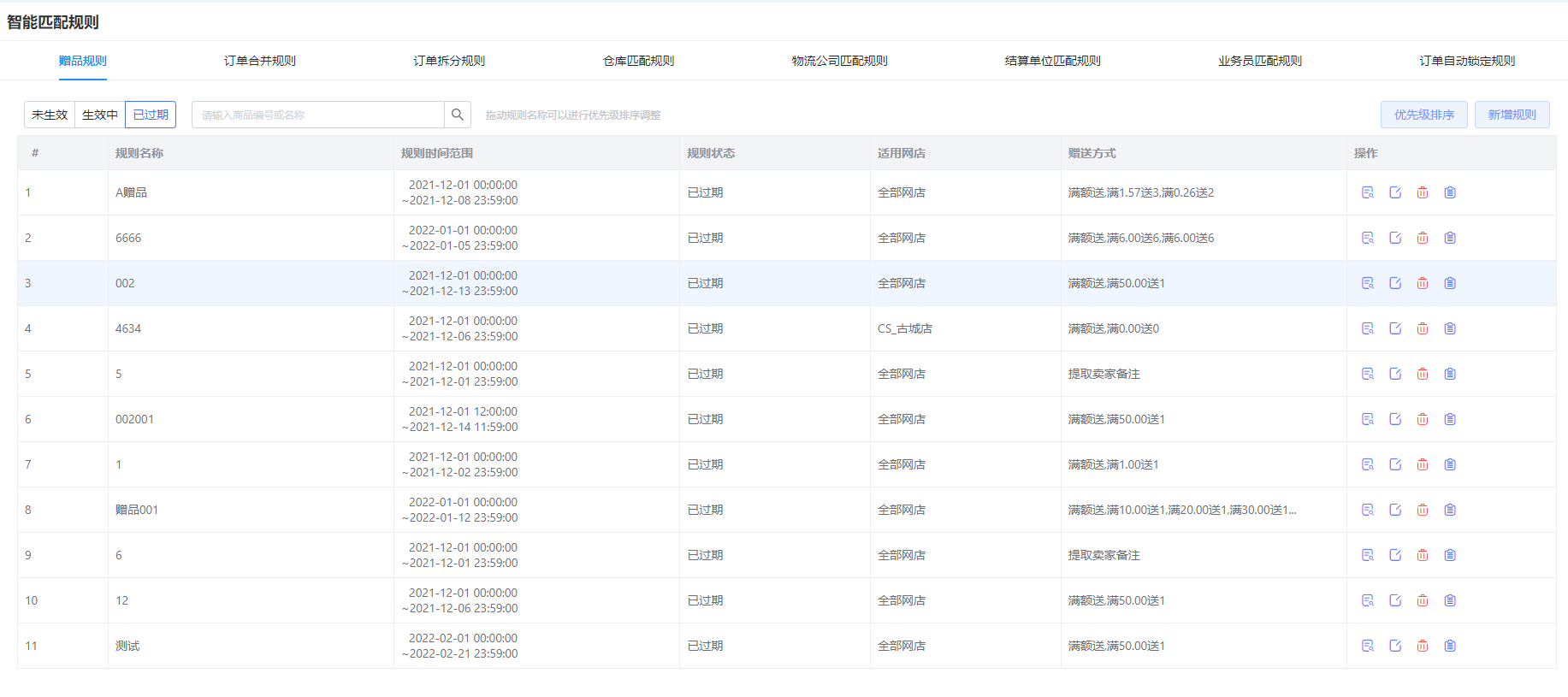Filter rules by 生效中 status
Screen dimensions: 1568x697
[100, 115]
